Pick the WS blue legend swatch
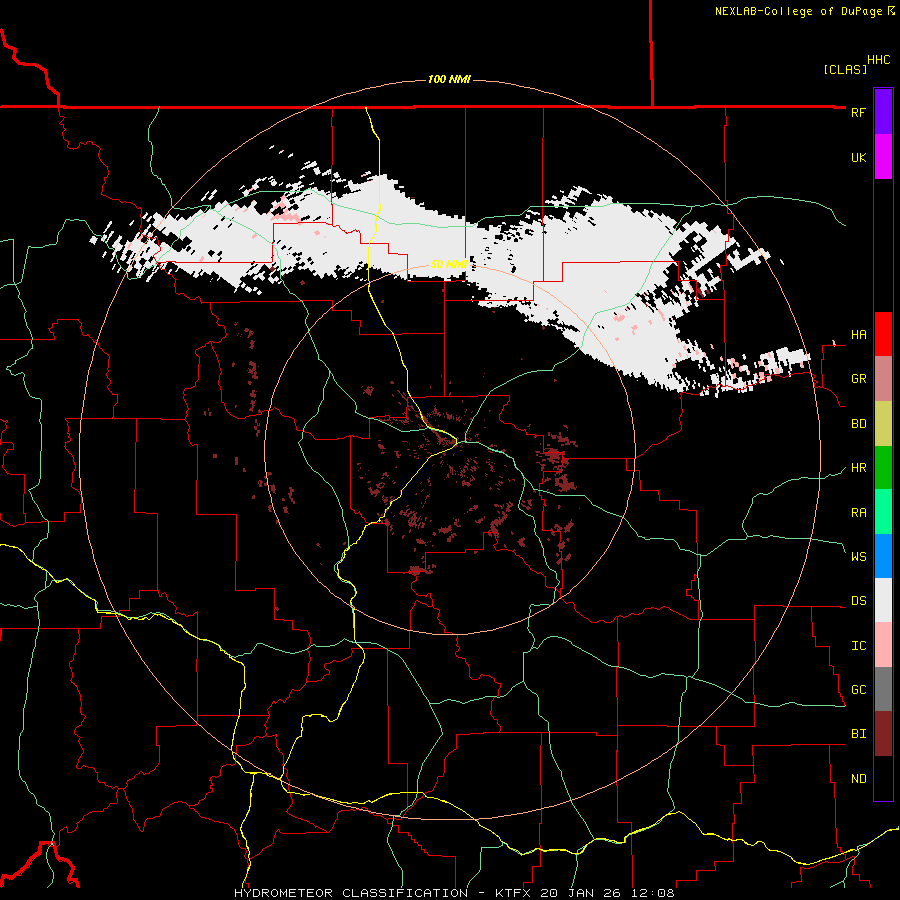 883,556
